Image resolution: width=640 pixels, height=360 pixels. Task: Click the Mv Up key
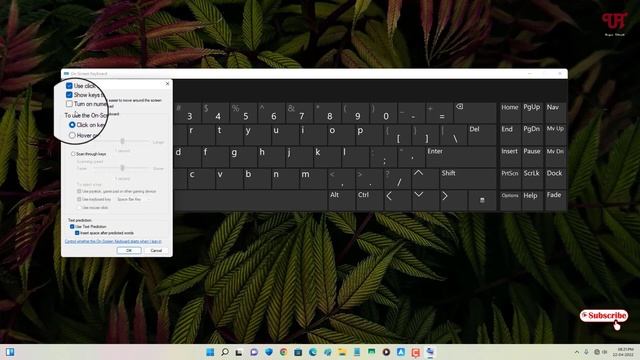555,134
